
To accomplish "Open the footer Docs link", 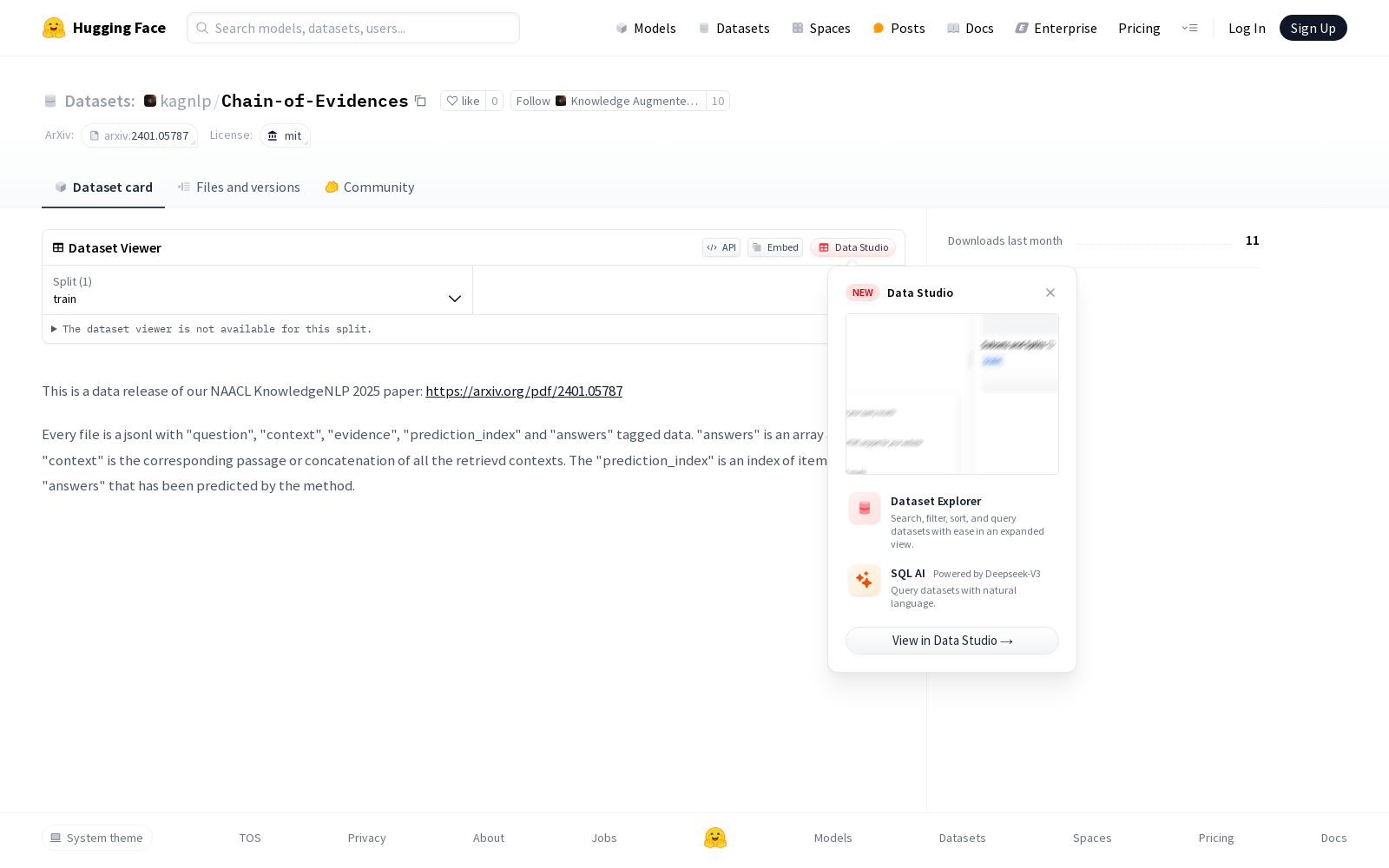I will coord(1334,838).
